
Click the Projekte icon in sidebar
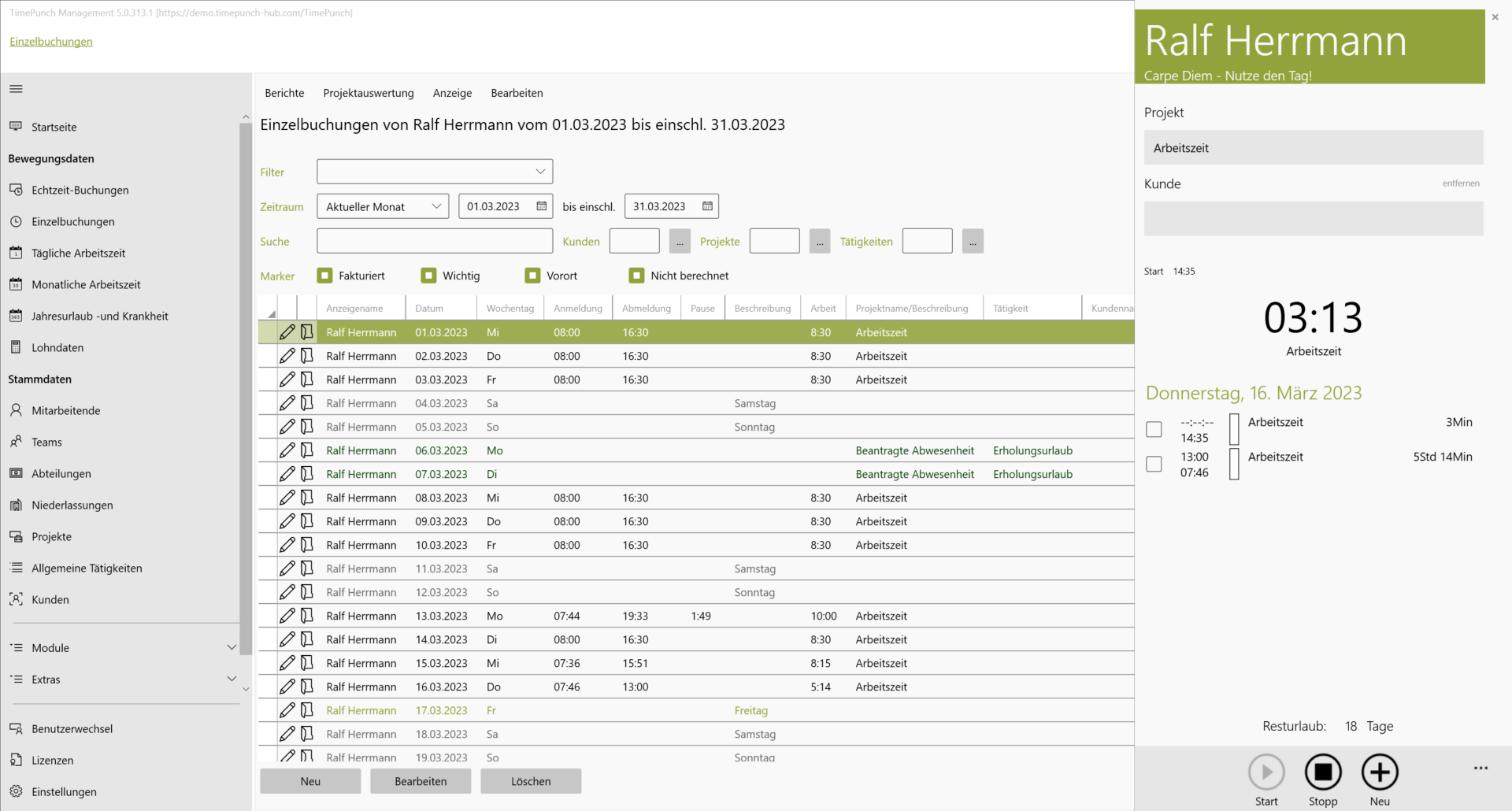pos(16,536)
